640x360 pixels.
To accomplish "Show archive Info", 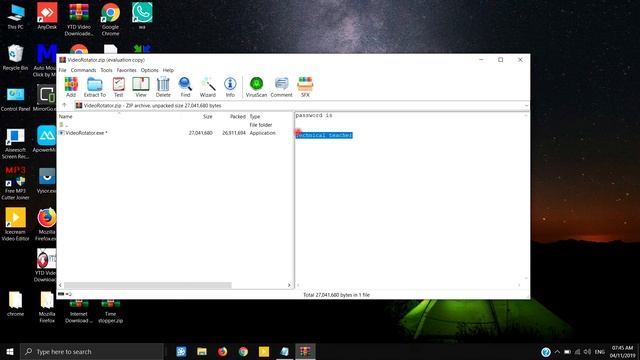I will tap(230, 87).
